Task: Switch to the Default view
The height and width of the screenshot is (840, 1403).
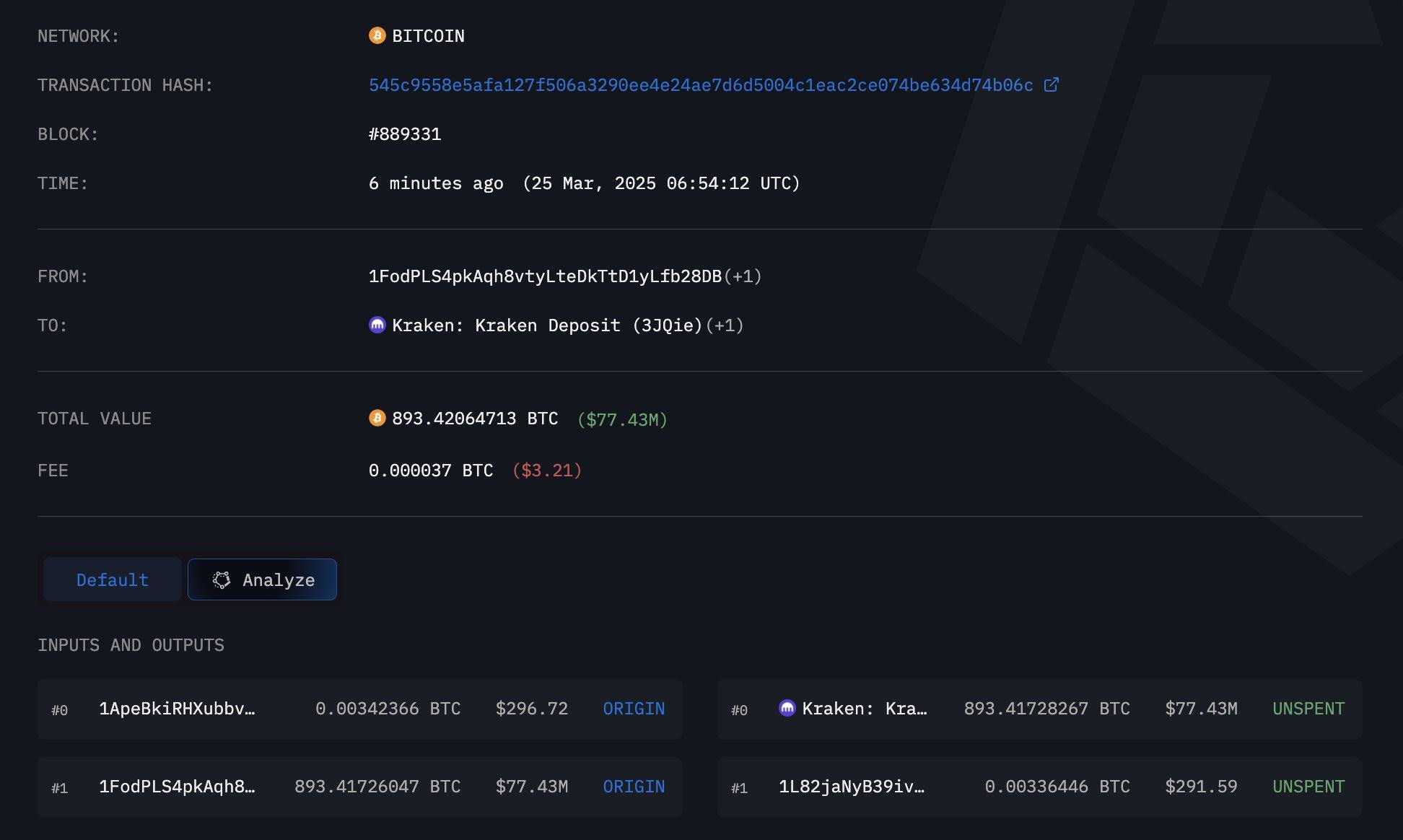Action: 111,579
